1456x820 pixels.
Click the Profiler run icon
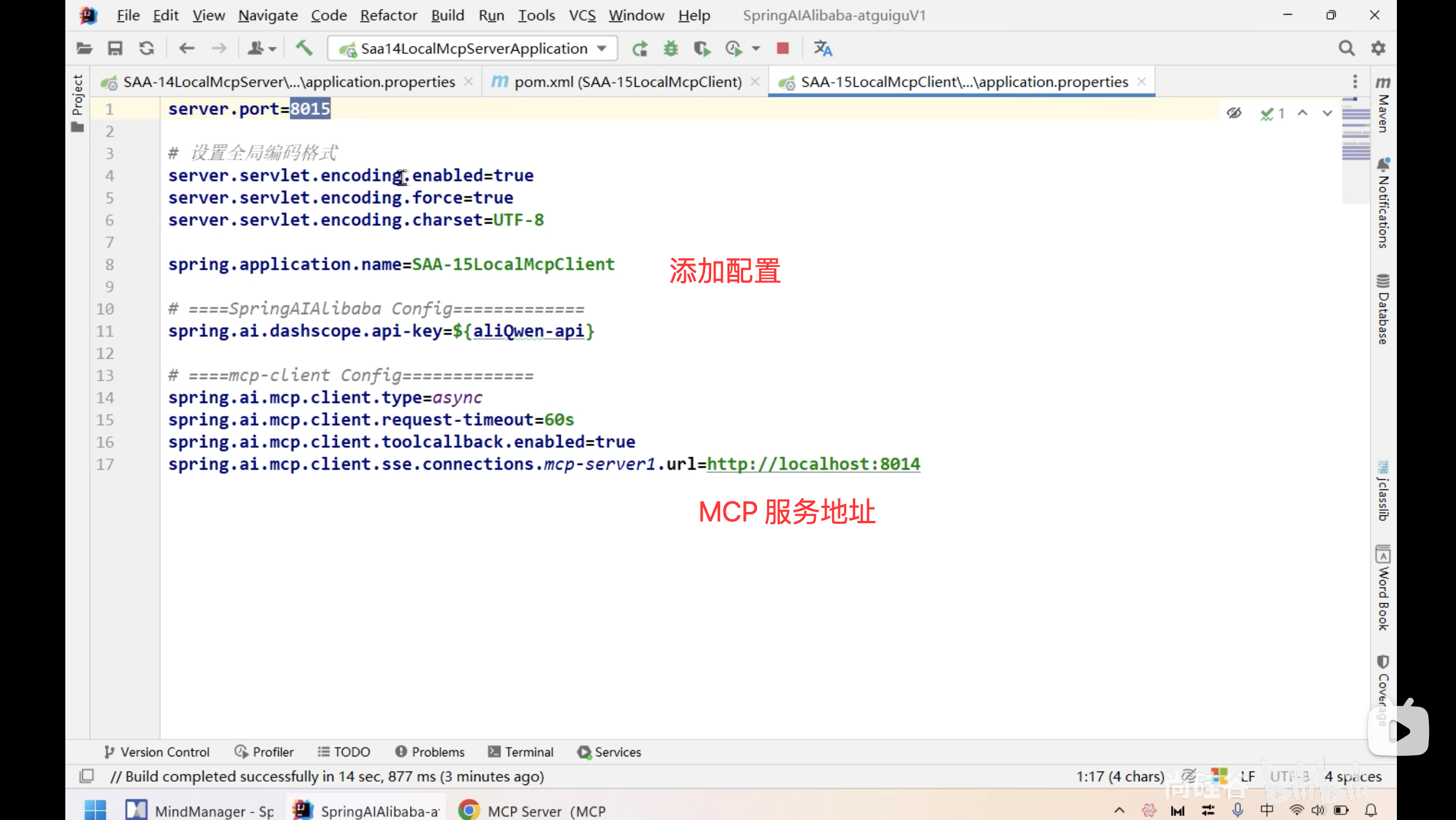[734, 49]
